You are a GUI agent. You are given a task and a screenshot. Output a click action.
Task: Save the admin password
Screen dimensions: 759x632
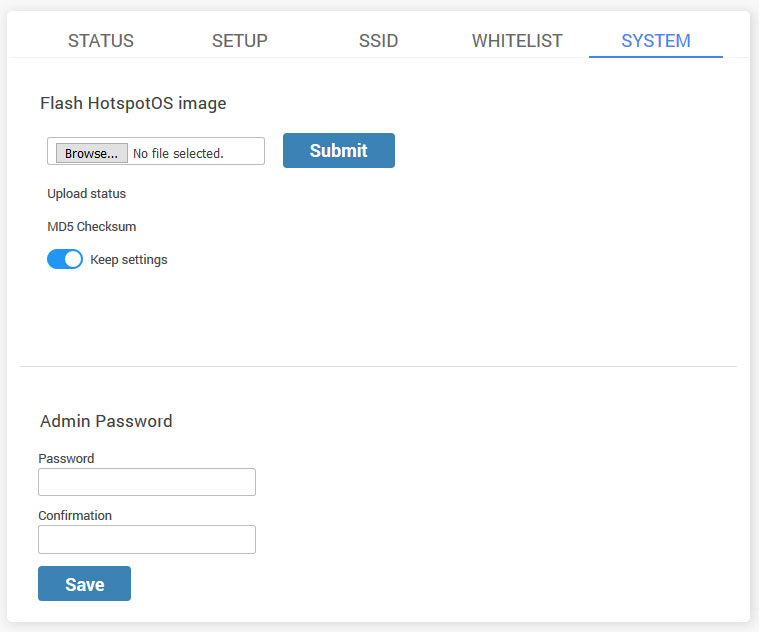point(84,584)
